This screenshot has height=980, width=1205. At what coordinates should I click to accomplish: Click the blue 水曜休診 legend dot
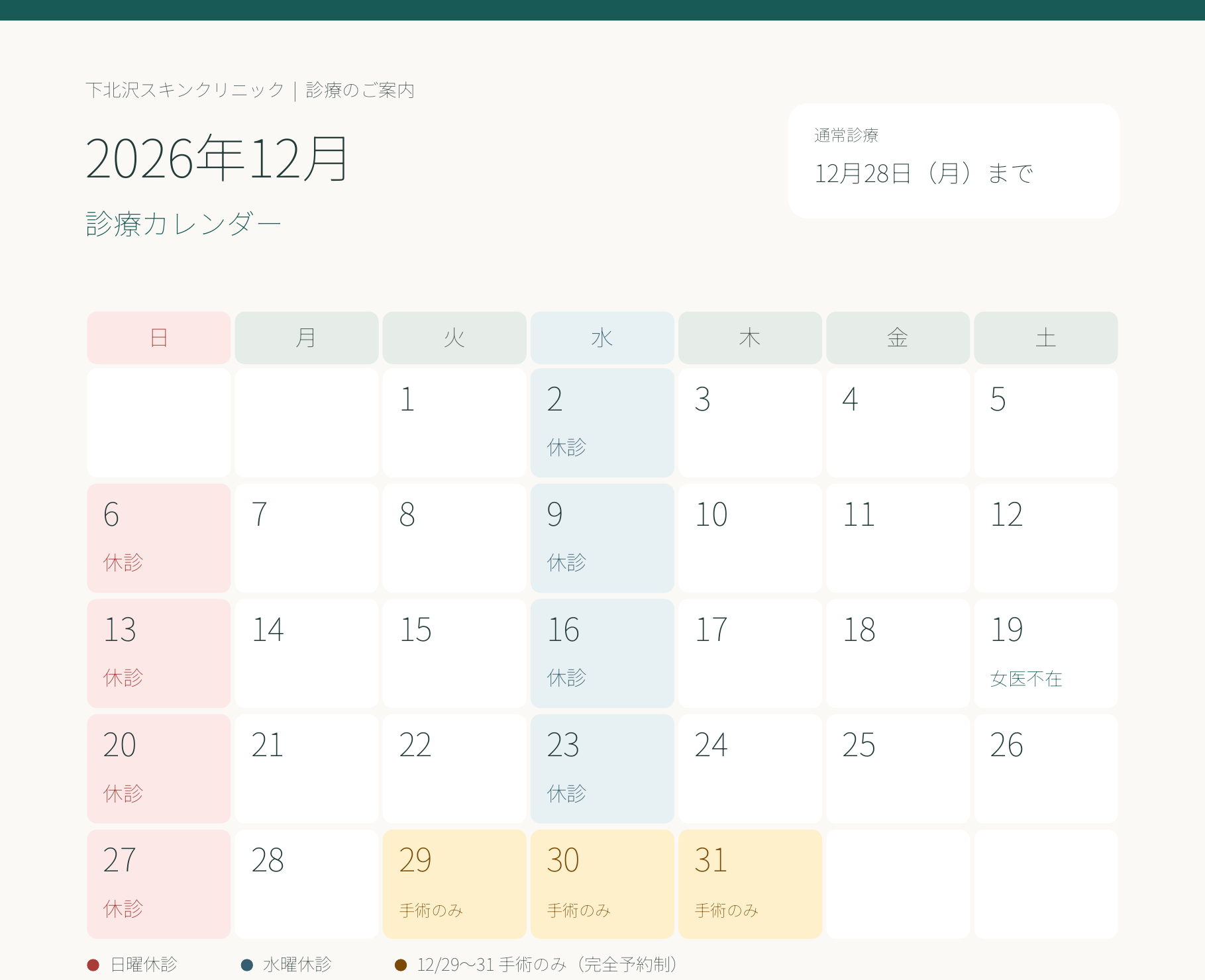(x=247, y=965)
